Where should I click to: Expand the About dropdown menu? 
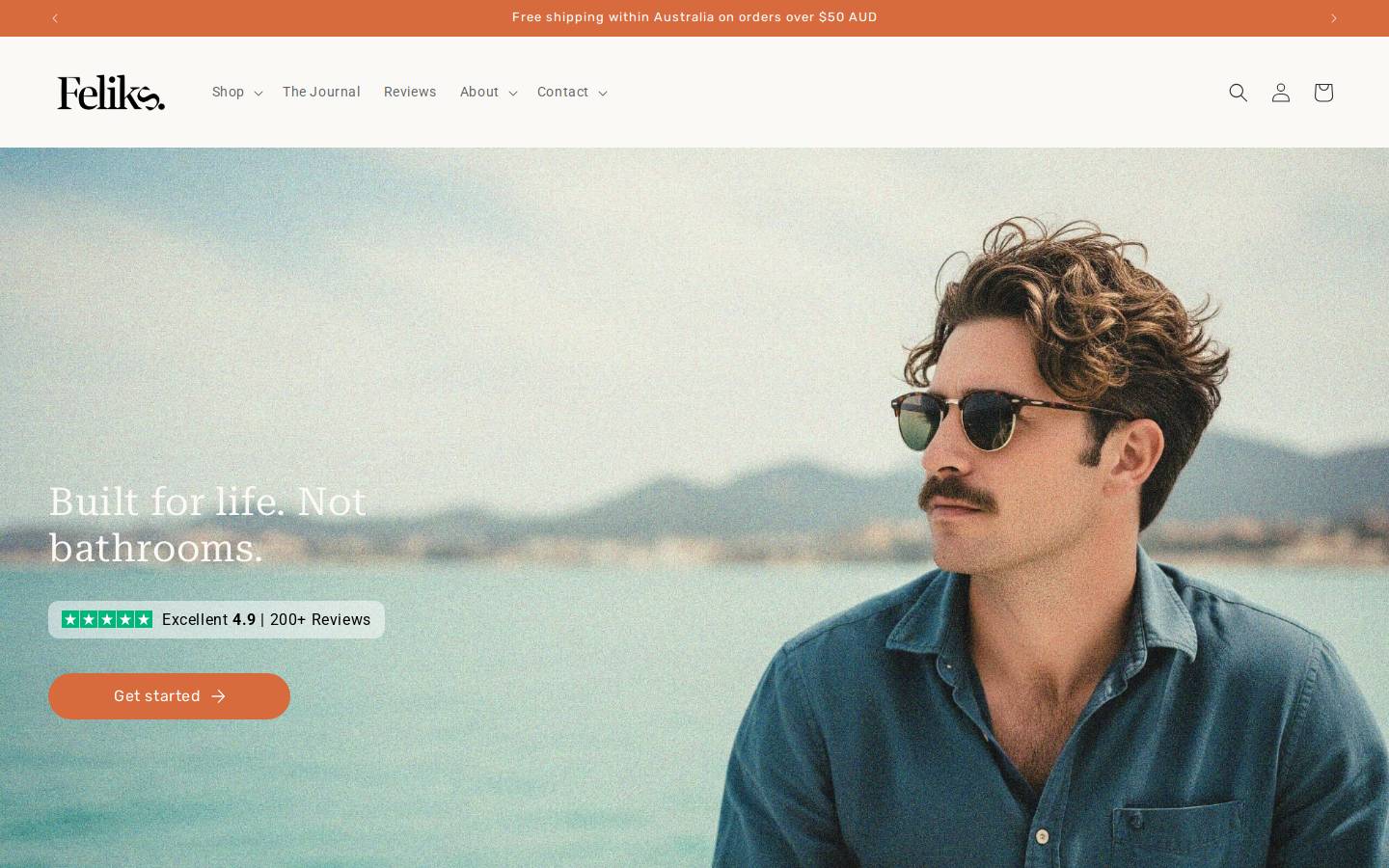pos(488,93)
